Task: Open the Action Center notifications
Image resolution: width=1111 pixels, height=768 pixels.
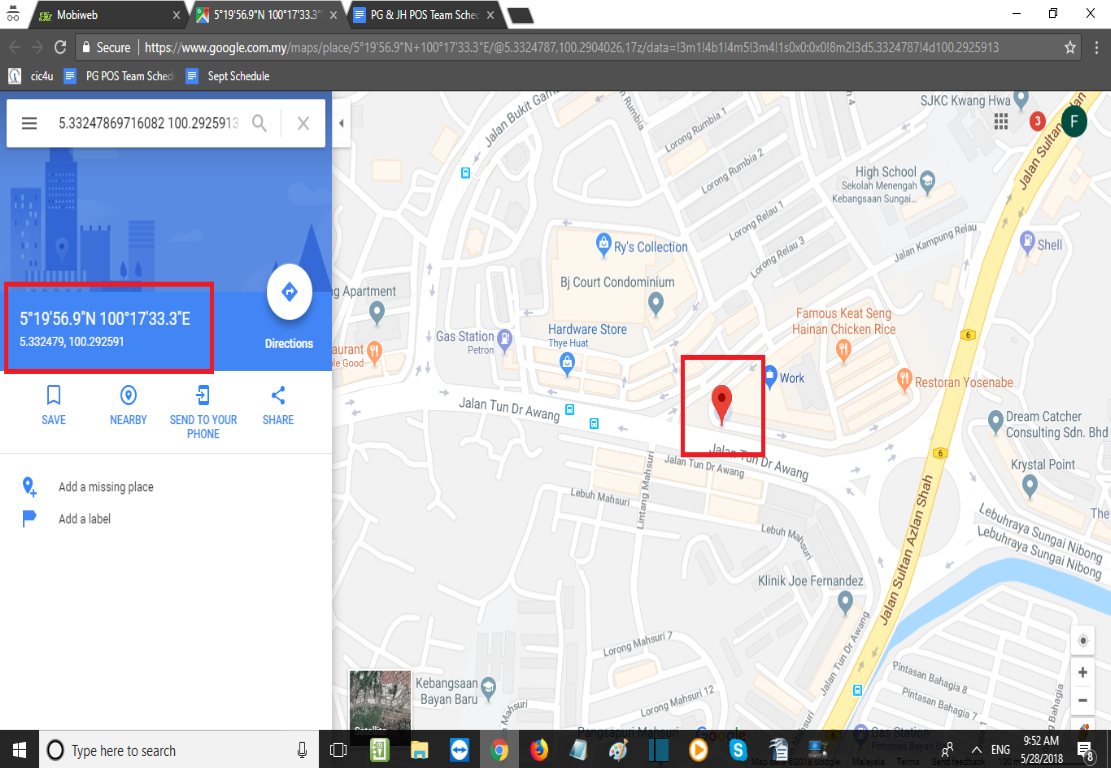Action: tap(1085, 750)
